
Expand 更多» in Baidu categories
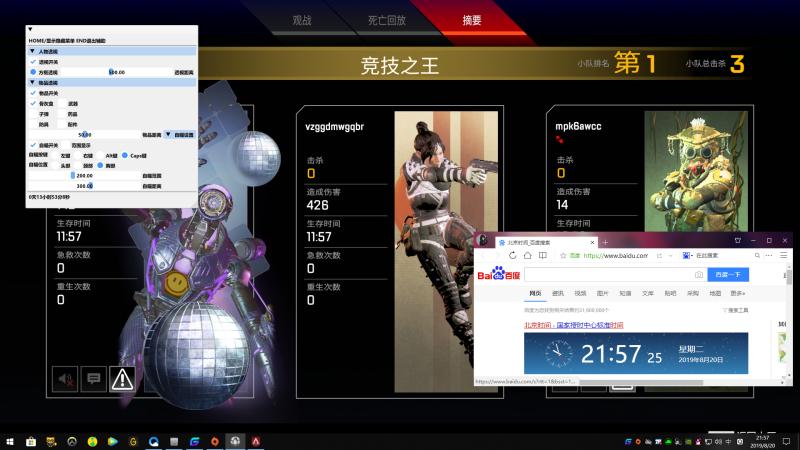(737, 293)
